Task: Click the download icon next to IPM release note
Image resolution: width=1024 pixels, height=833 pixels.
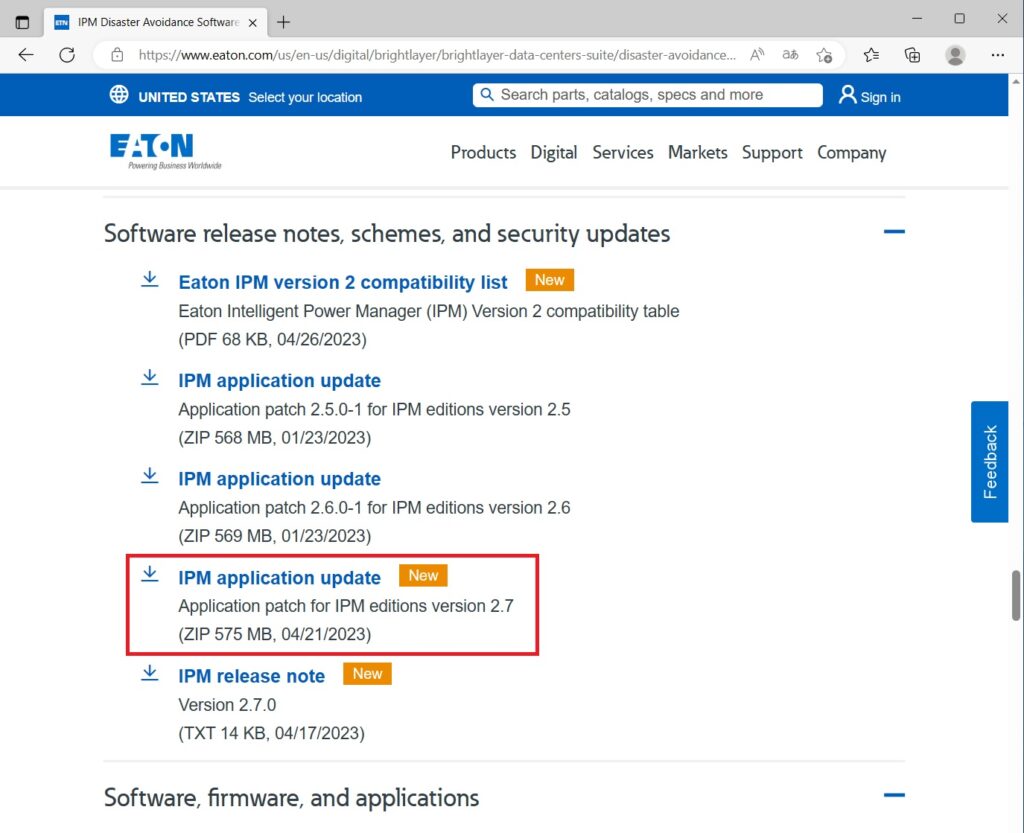Action: point(149,673)
